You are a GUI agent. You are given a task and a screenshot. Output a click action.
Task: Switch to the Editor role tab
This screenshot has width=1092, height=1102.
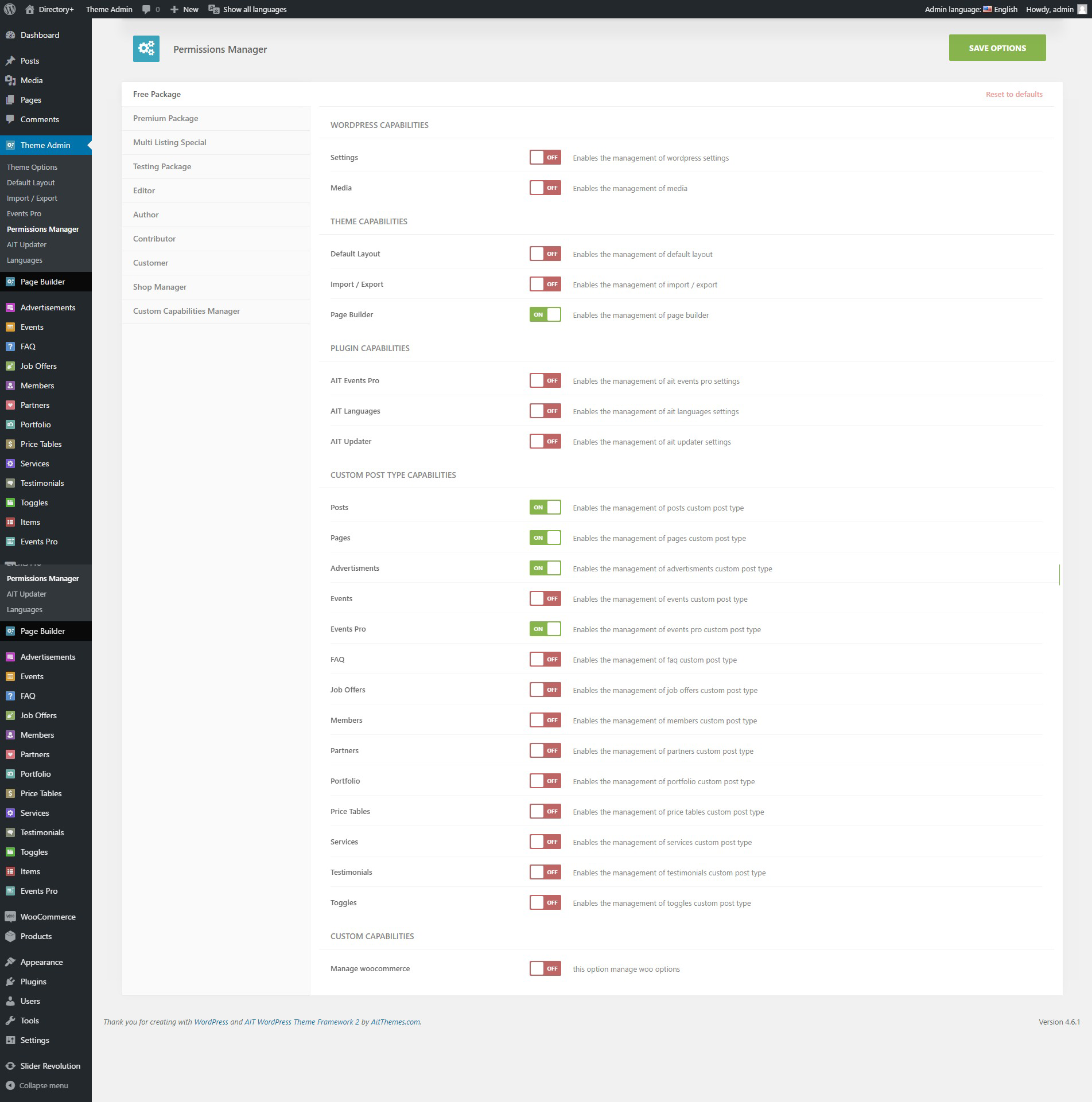coord(216,190)
